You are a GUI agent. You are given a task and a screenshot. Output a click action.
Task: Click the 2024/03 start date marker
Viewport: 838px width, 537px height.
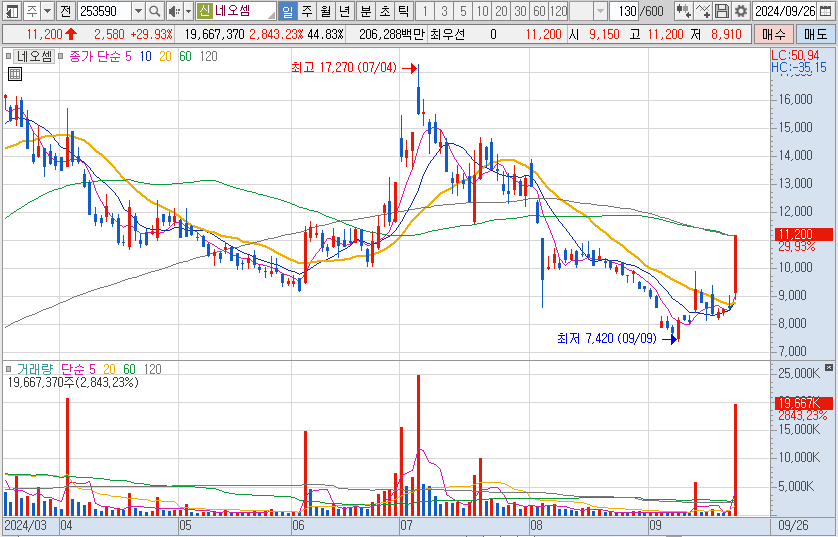click(25, 526)
